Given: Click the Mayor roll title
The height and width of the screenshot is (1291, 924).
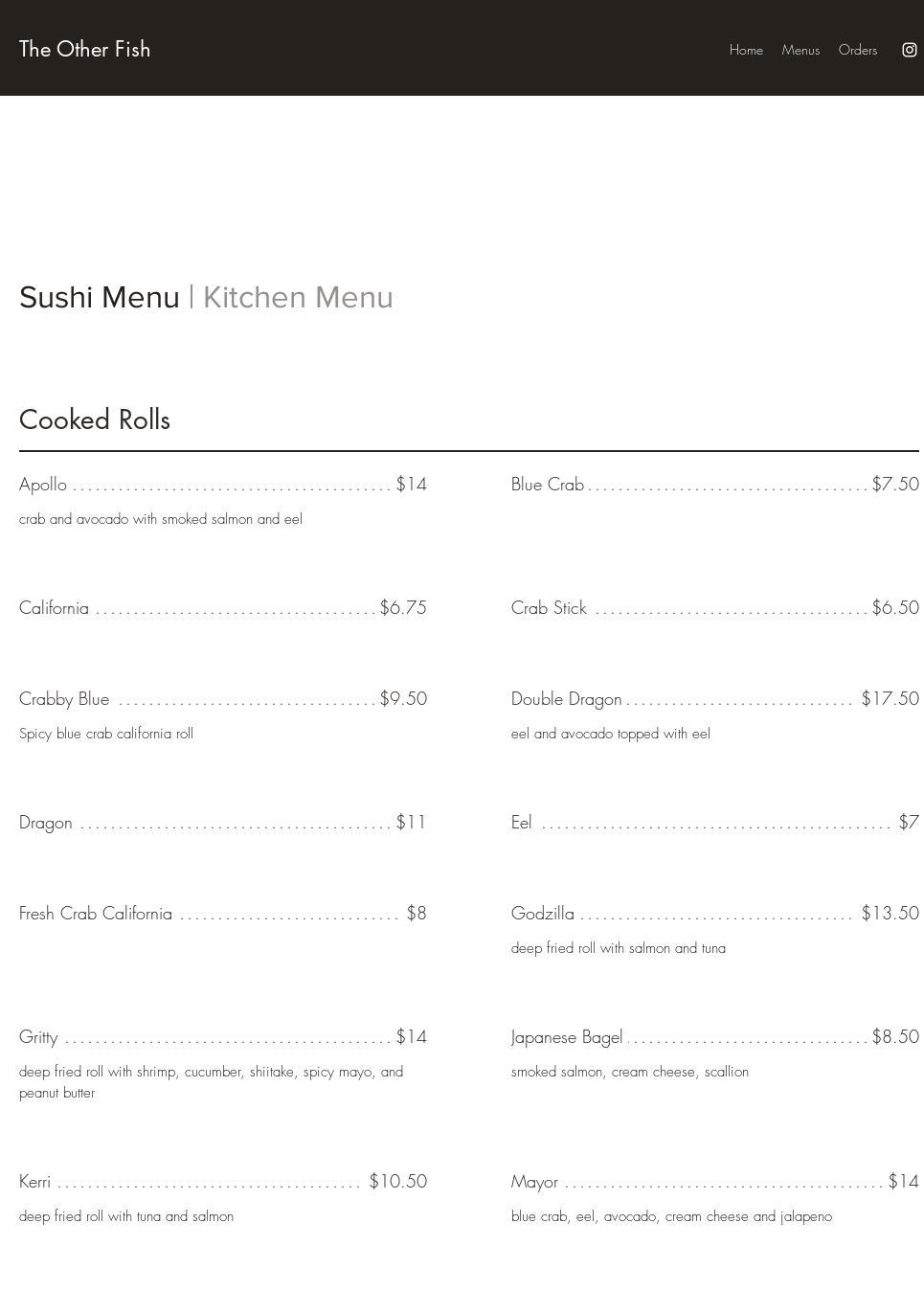Looking at the screenshot, I should click(x=534, y=1182).
